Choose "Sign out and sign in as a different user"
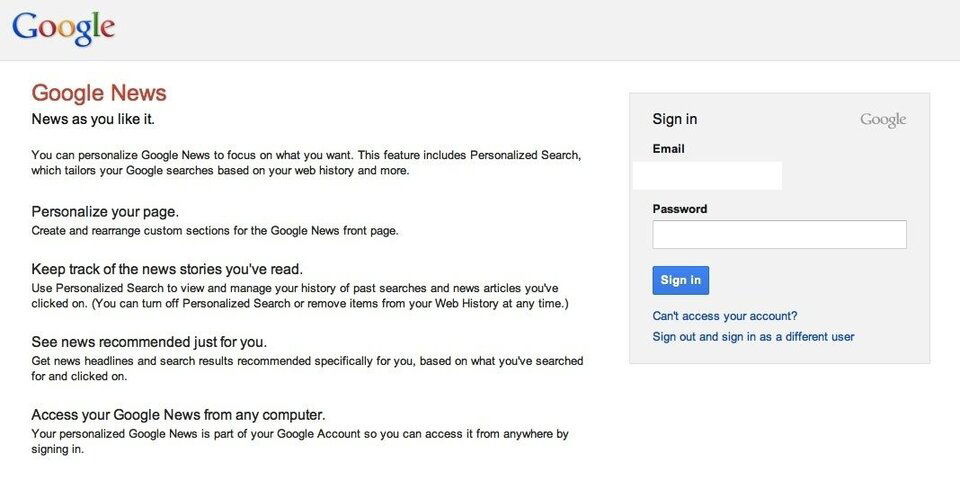 [x=753, y=337]
